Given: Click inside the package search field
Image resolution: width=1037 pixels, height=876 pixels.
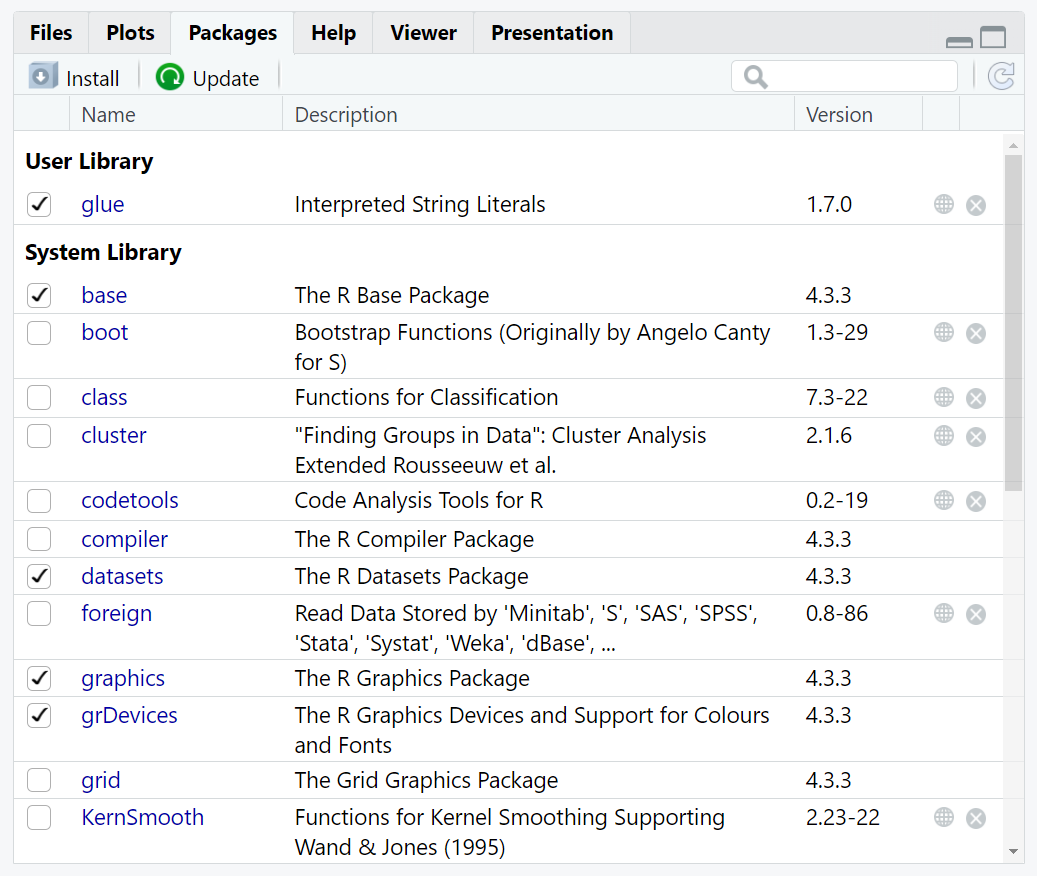Looking at the screenshot, I should [855, 76].
